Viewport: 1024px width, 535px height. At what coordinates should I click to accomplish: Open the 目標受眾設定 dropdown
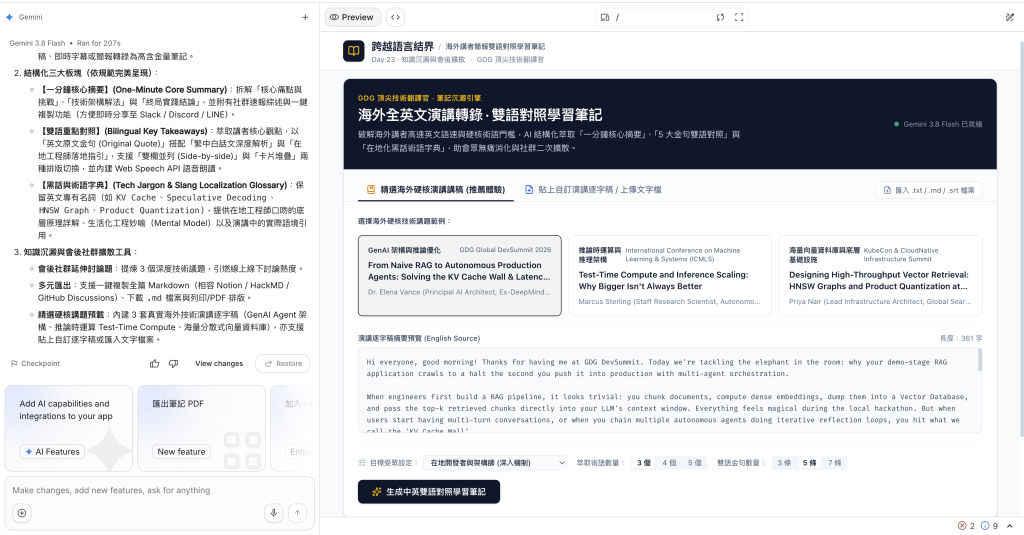(x=495, y=462)
